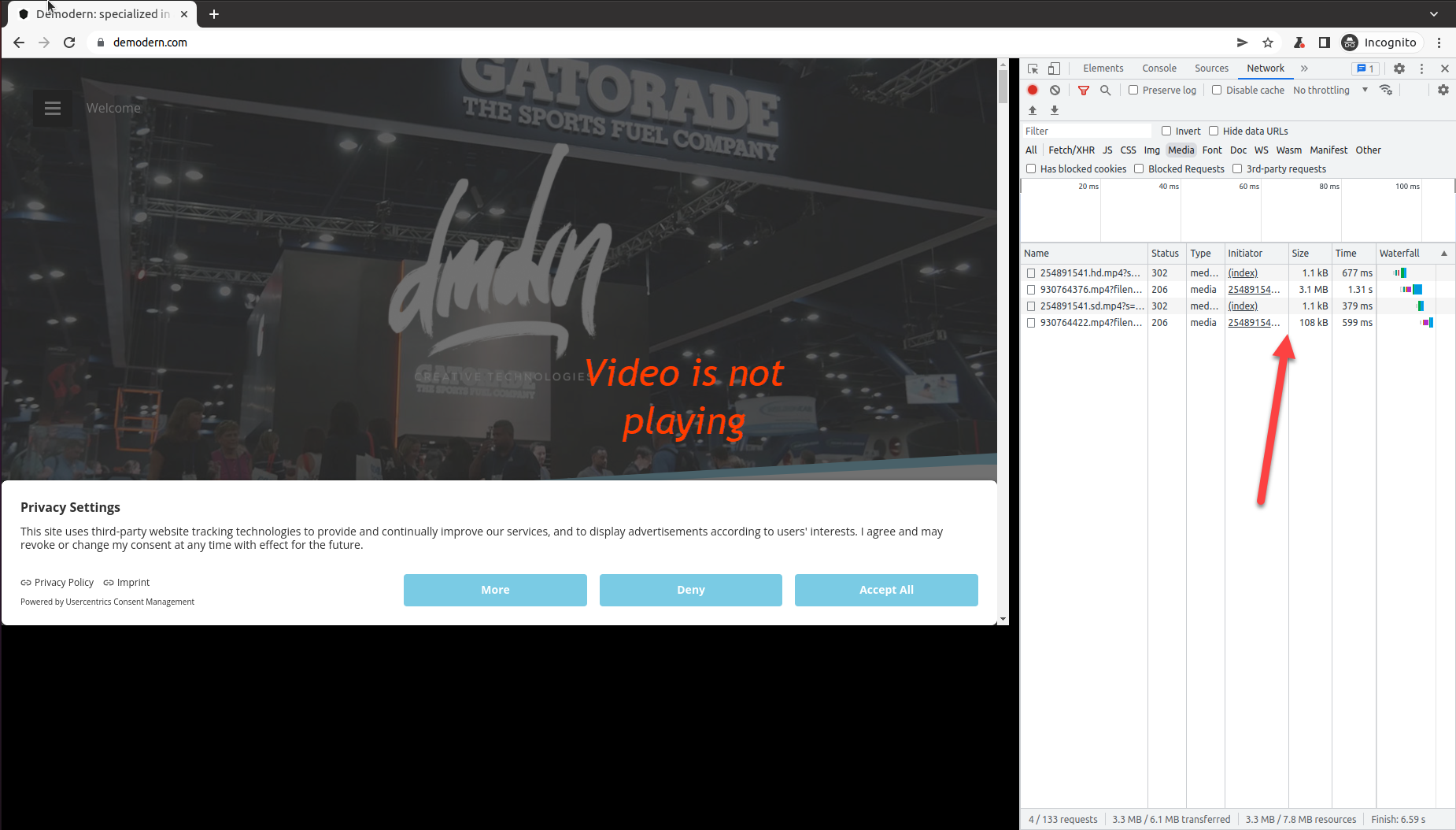Stop network recording with the red record button

click(x=1033, y=90)
